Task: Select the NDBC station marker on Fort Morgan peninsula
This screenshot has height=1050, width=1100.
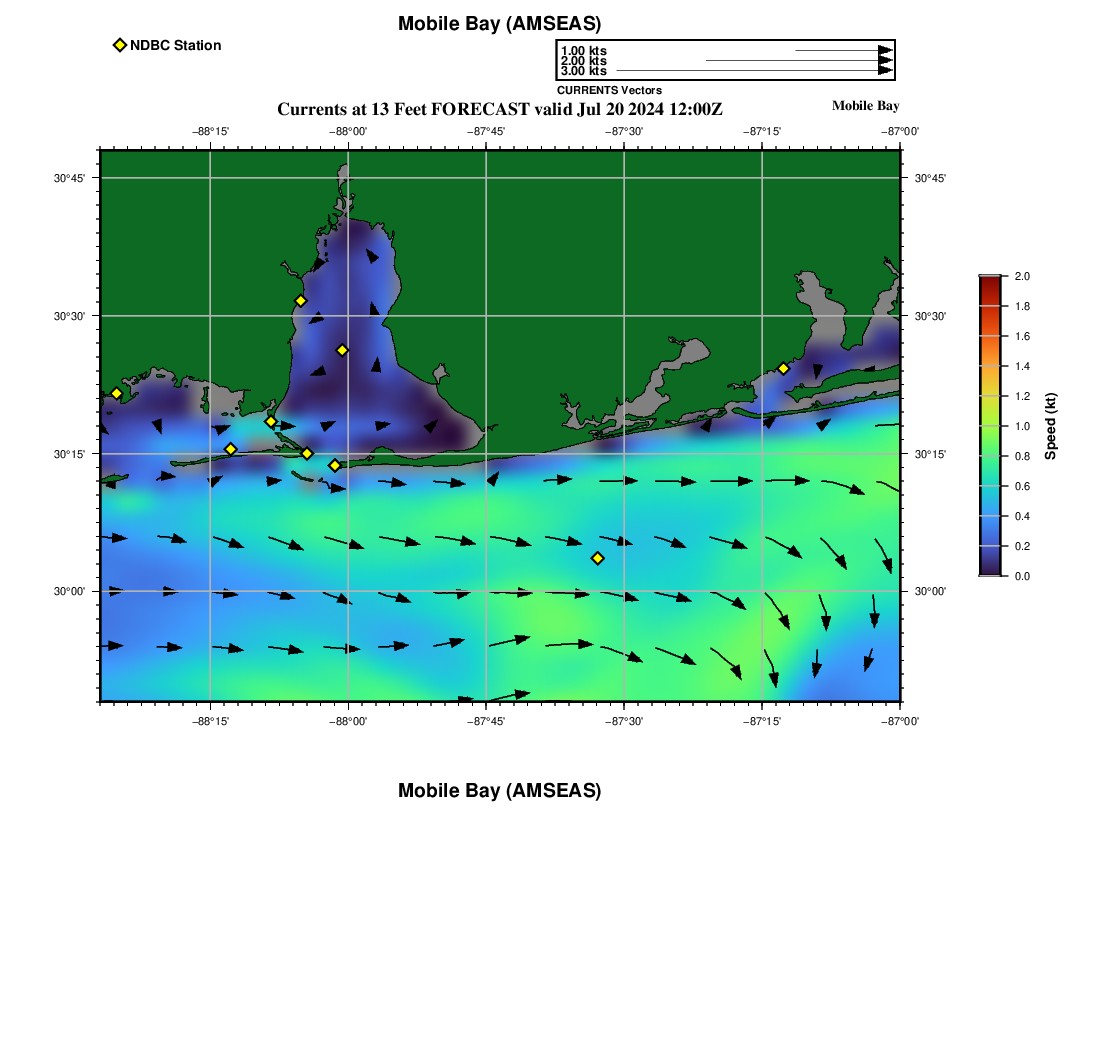Action: [x=335, y=465]
